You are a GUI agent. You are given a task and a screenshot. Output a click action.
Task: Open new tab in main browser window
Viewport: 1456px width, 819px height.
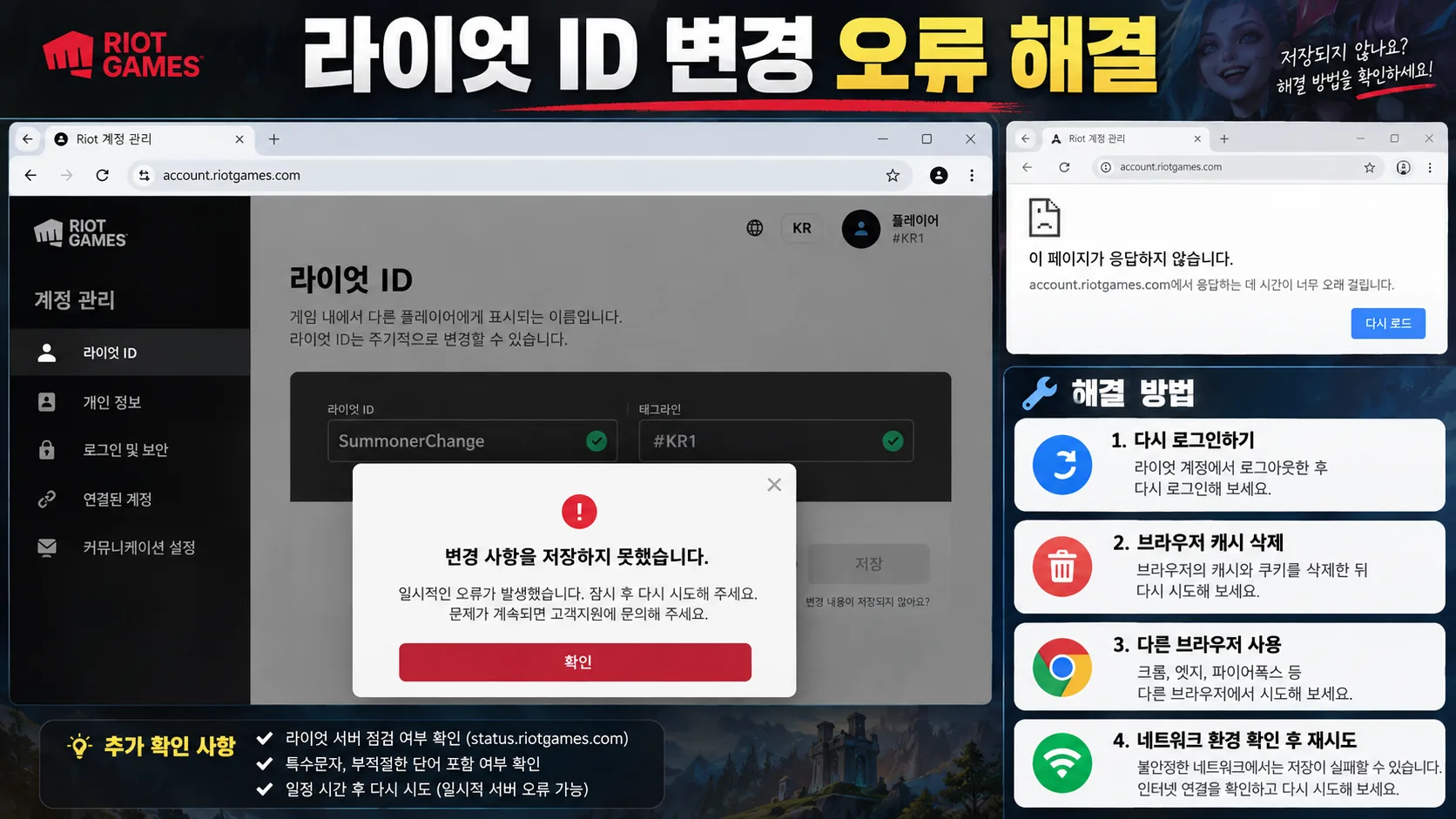pos(273,138)
